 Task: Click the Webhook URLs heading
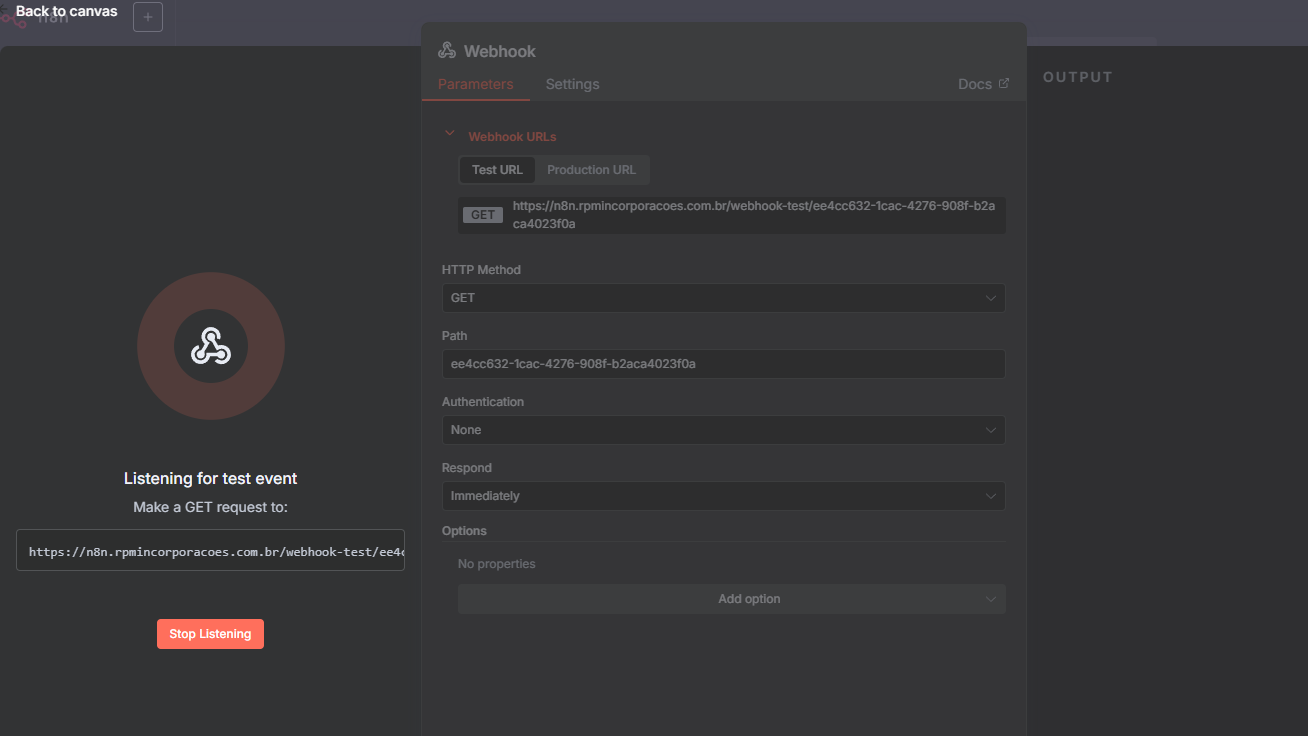[512, 137]
